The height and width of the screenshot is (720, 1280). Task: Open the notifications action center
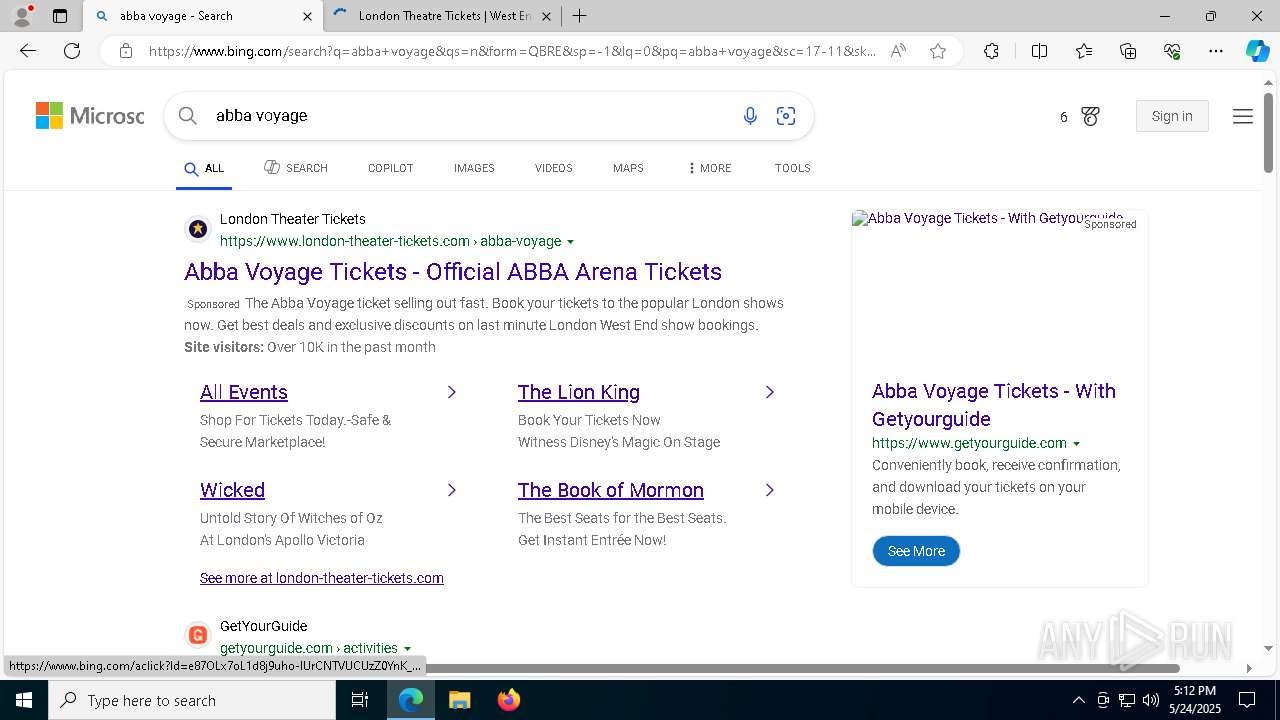point(1247,700)
